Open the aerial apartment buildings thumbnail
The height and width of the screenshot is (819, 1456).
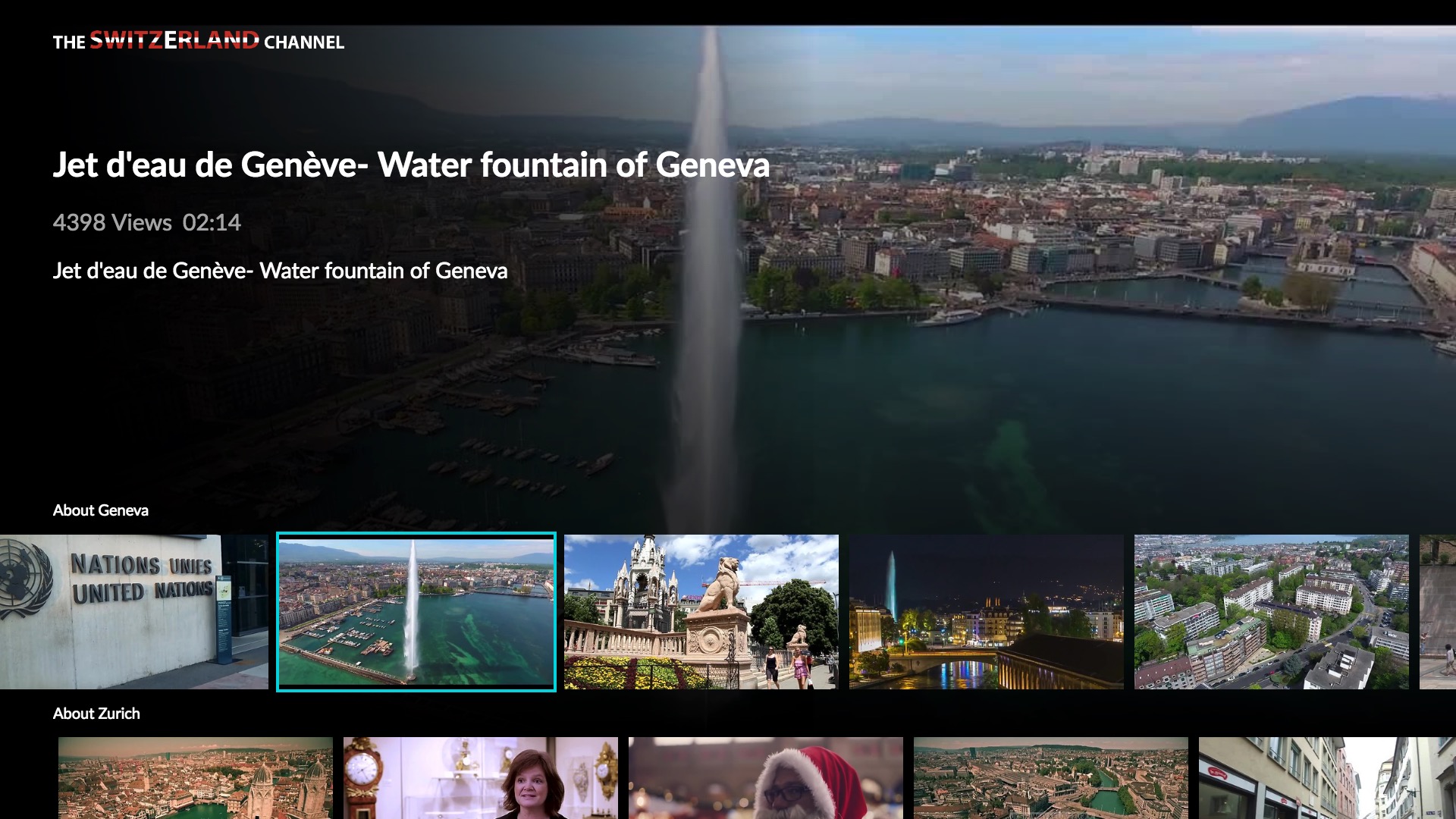[1271, 611]
